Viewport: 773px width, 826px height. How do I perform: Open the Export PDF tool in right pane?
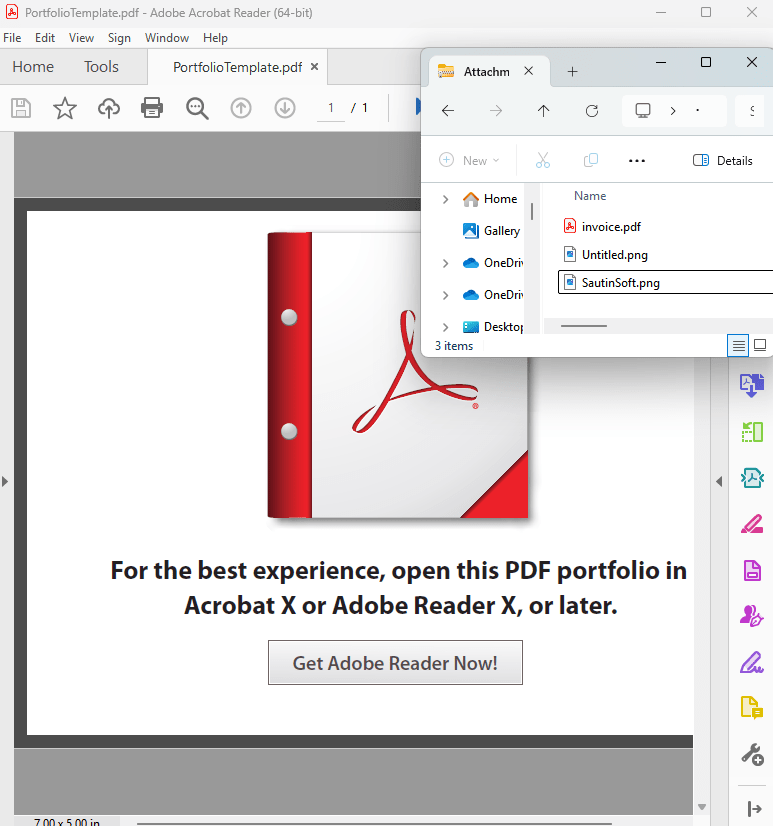click(752, 386)
